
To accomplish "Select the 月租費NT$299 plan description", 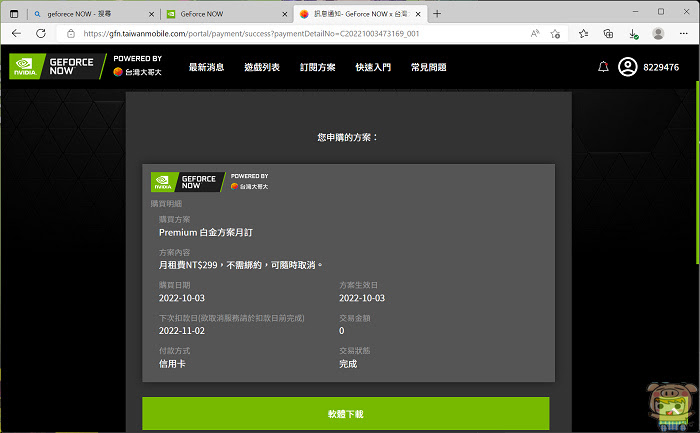I will pyautogui.click(x=240, y=265).
